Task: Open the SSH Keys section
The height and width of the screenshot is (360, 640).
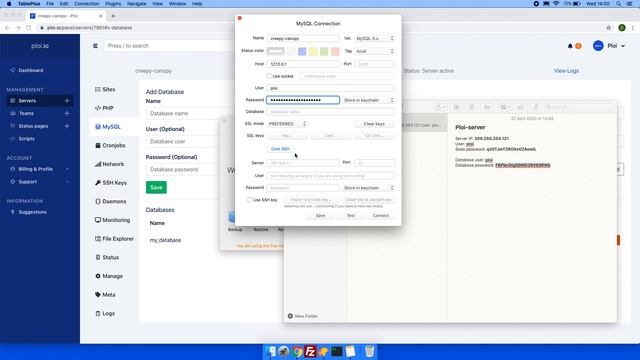Action: [x=111, y=183]
